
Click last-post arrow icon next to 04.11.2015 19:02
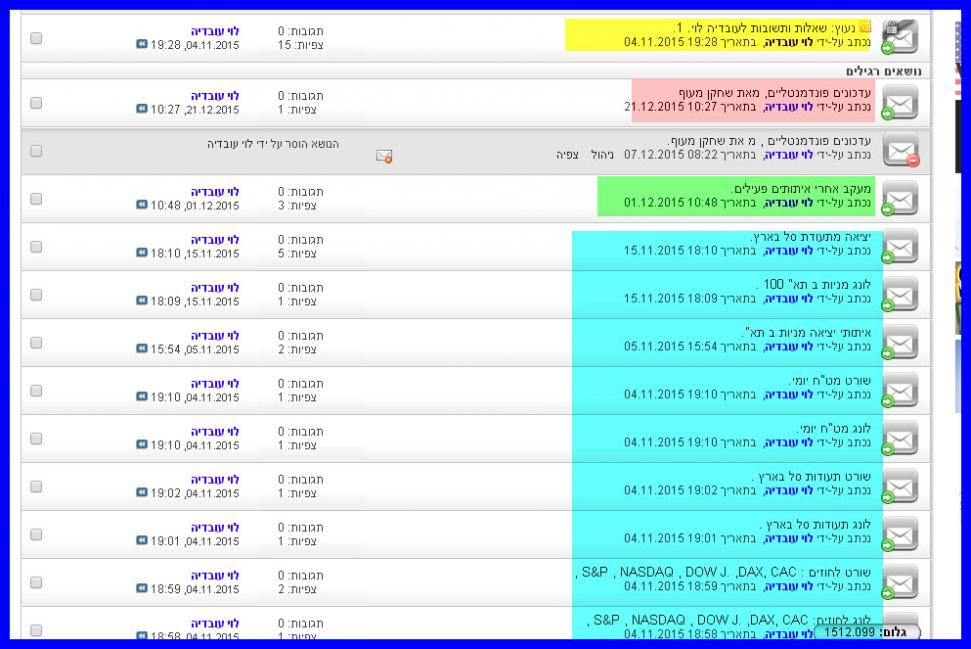tap(142, 493)
